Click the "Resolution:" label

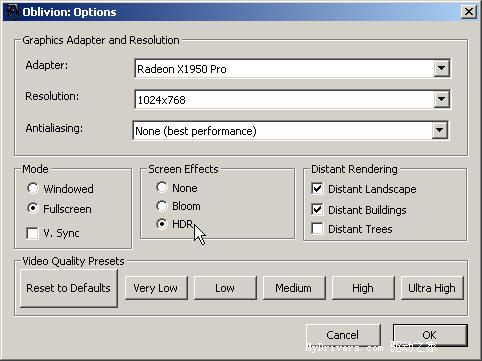pos(52,96)
